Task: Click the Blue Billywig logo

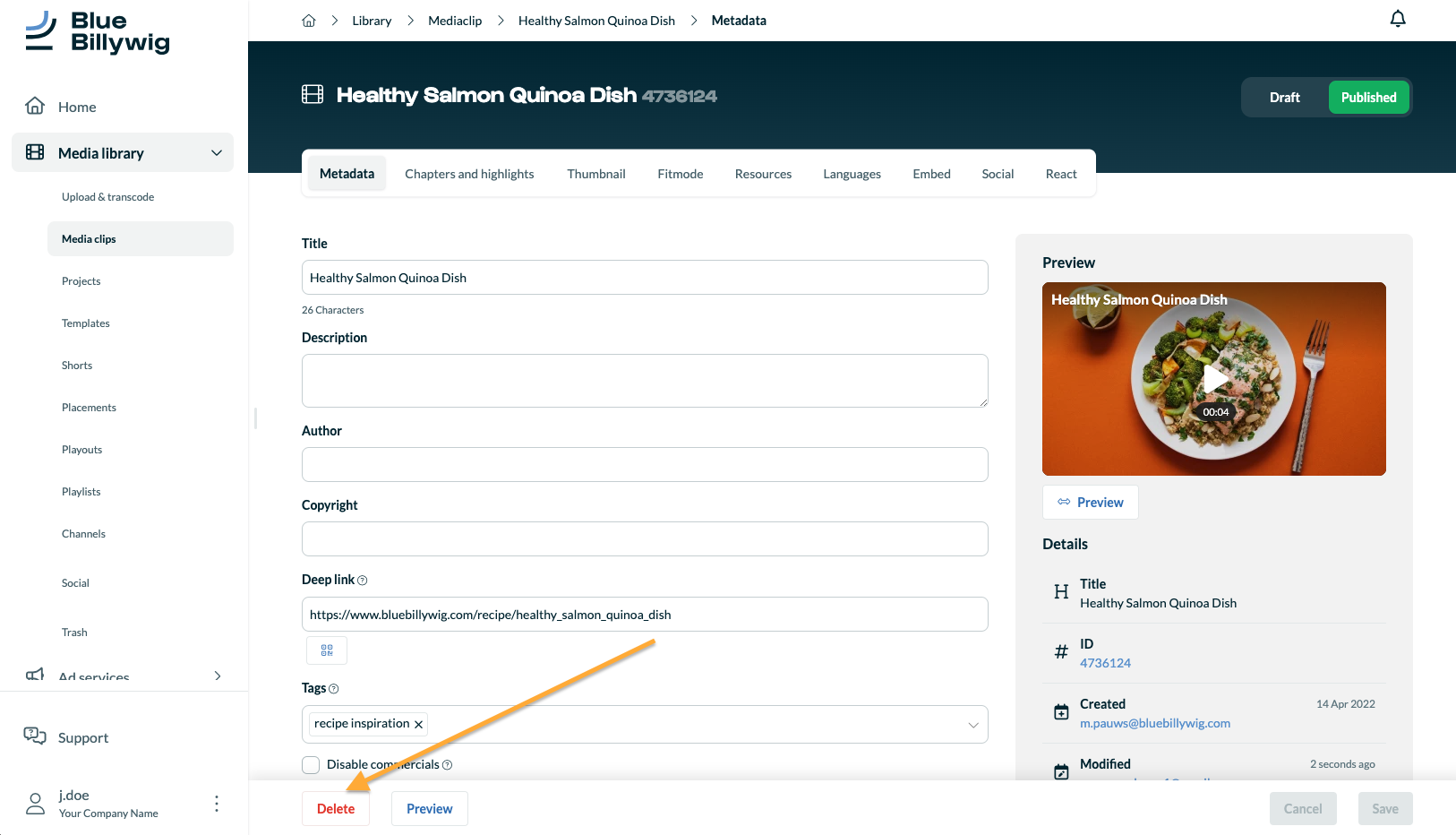Action: click(x=97, y=32)
